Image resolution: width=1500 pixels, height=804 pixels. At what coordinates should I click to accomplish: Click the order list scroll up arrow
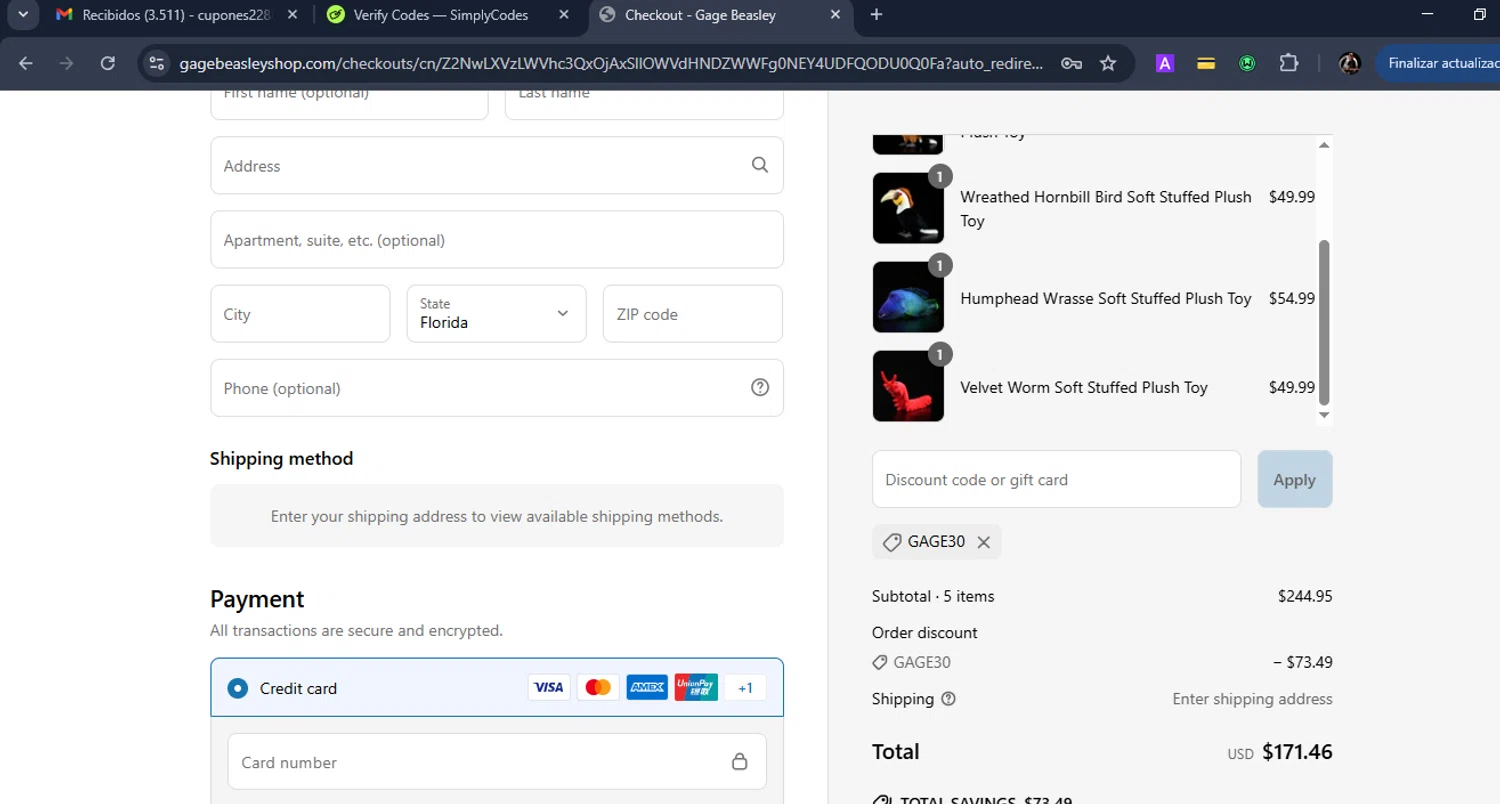1324,145
